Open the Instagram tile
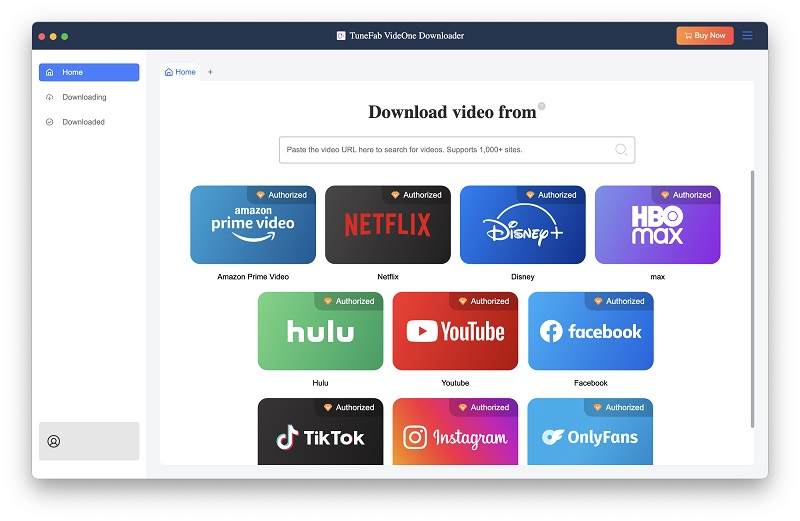The width and height of the screenshot is (800, 521). coord(455,431)
